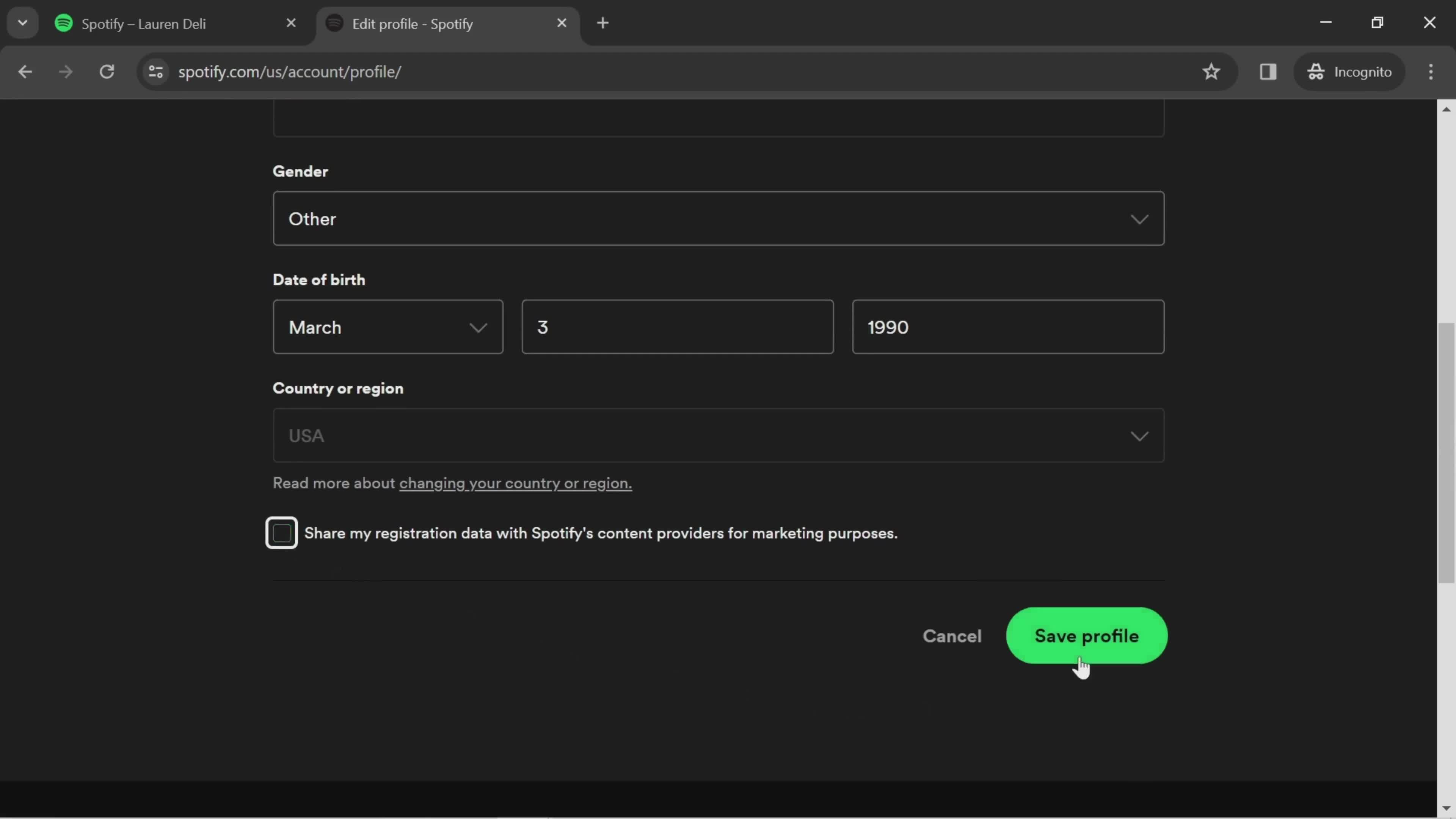The height and width of the screenshot is (819, 1456).
Task: Expand the Date of birth month dropdown
Action: coord(387,326)
